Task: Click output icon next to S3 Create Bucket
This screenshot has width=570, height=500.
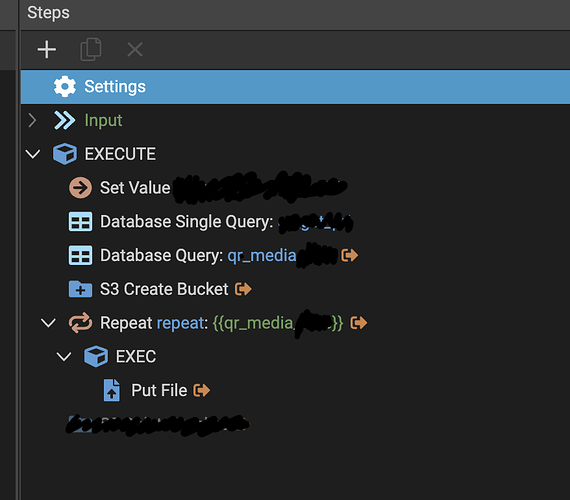Action: (x=243, y=289)
